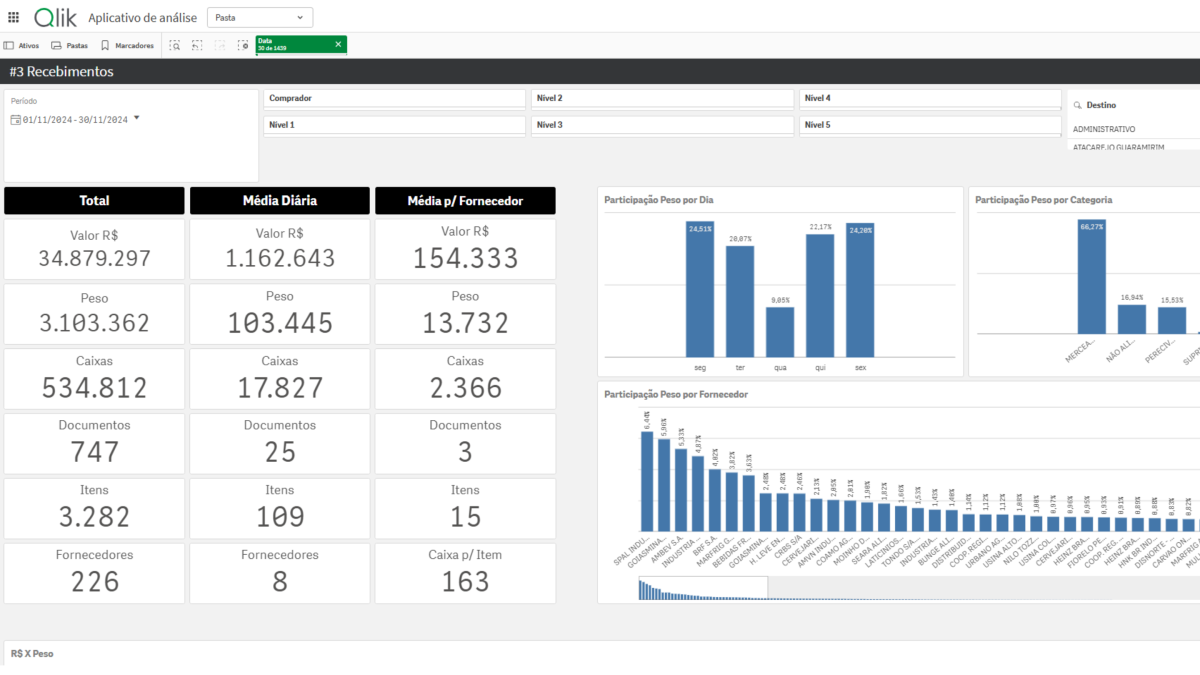Remove the Data selection chip
Viewport: 1200px width, 675px height.
pyautogui.click(x=338, y=44)
